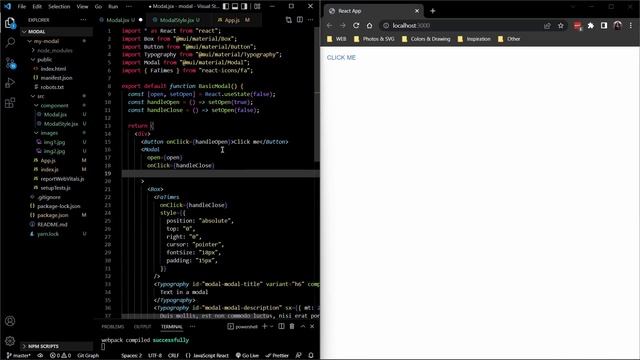Open customize layout button

[x=257, y=6]
